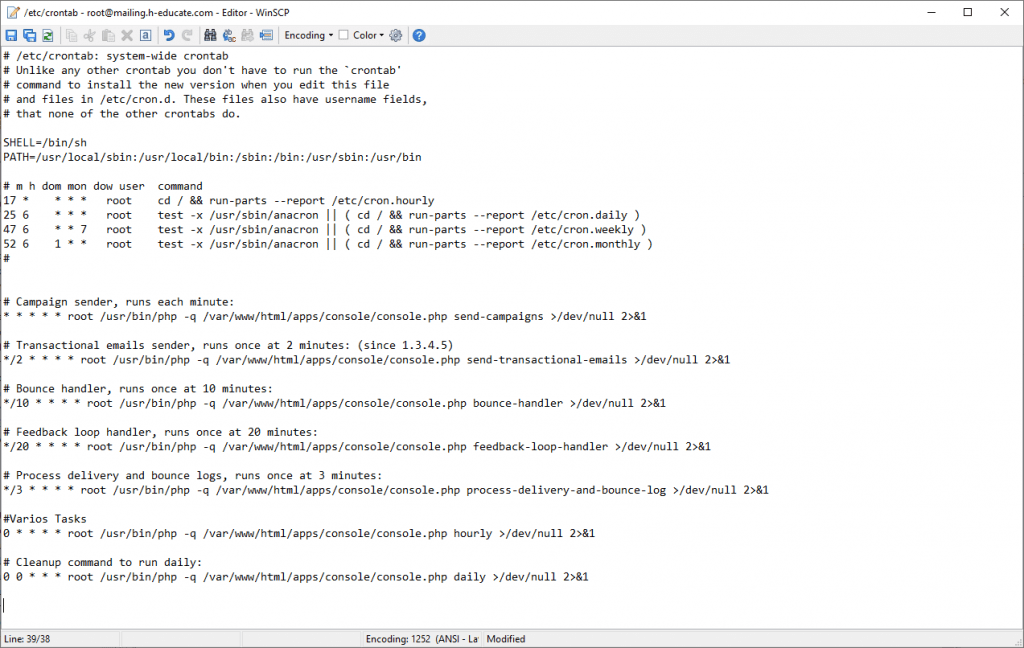Click the '# m h dom mon dow user command' line

[x=103, y=186]
